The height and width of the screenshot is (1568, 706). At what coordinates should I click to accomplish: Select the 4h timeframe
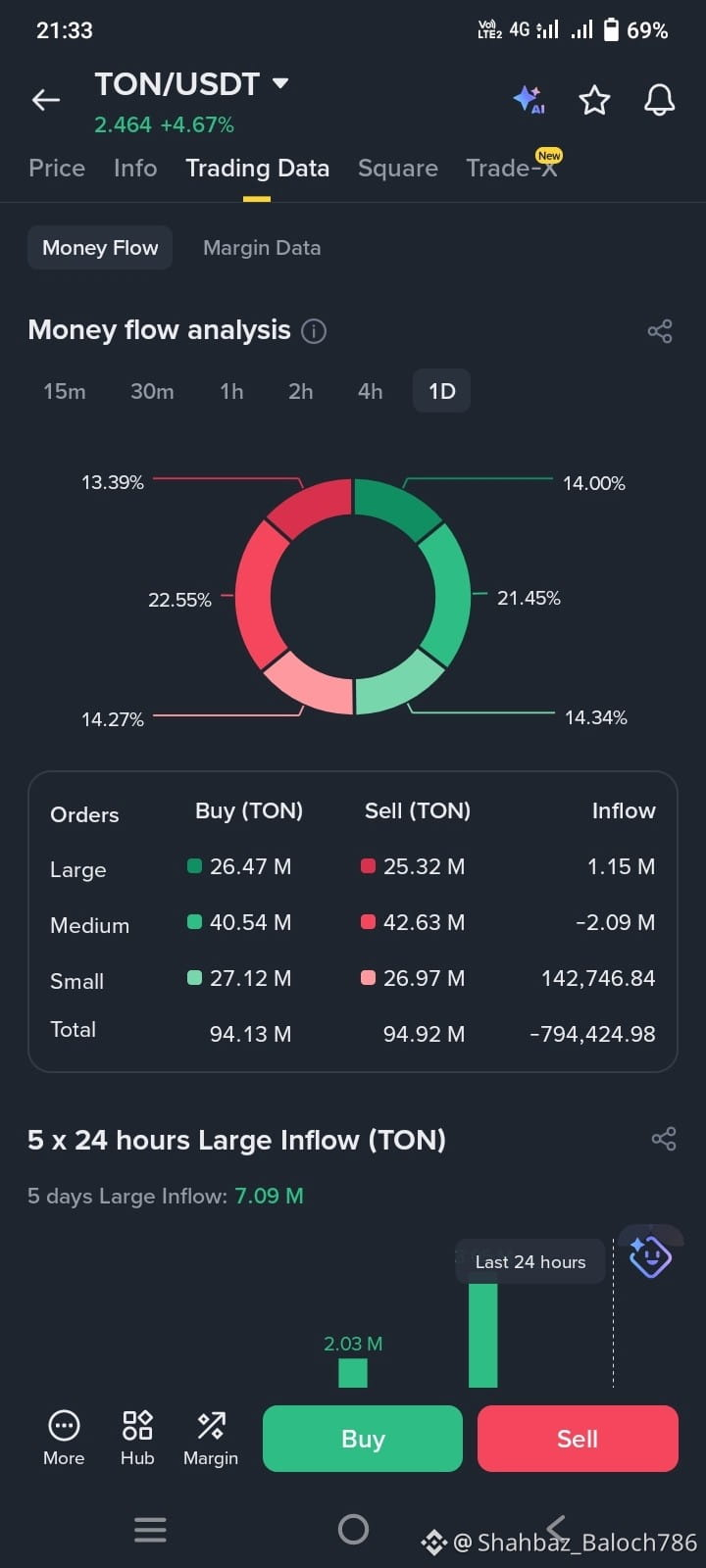371,391
